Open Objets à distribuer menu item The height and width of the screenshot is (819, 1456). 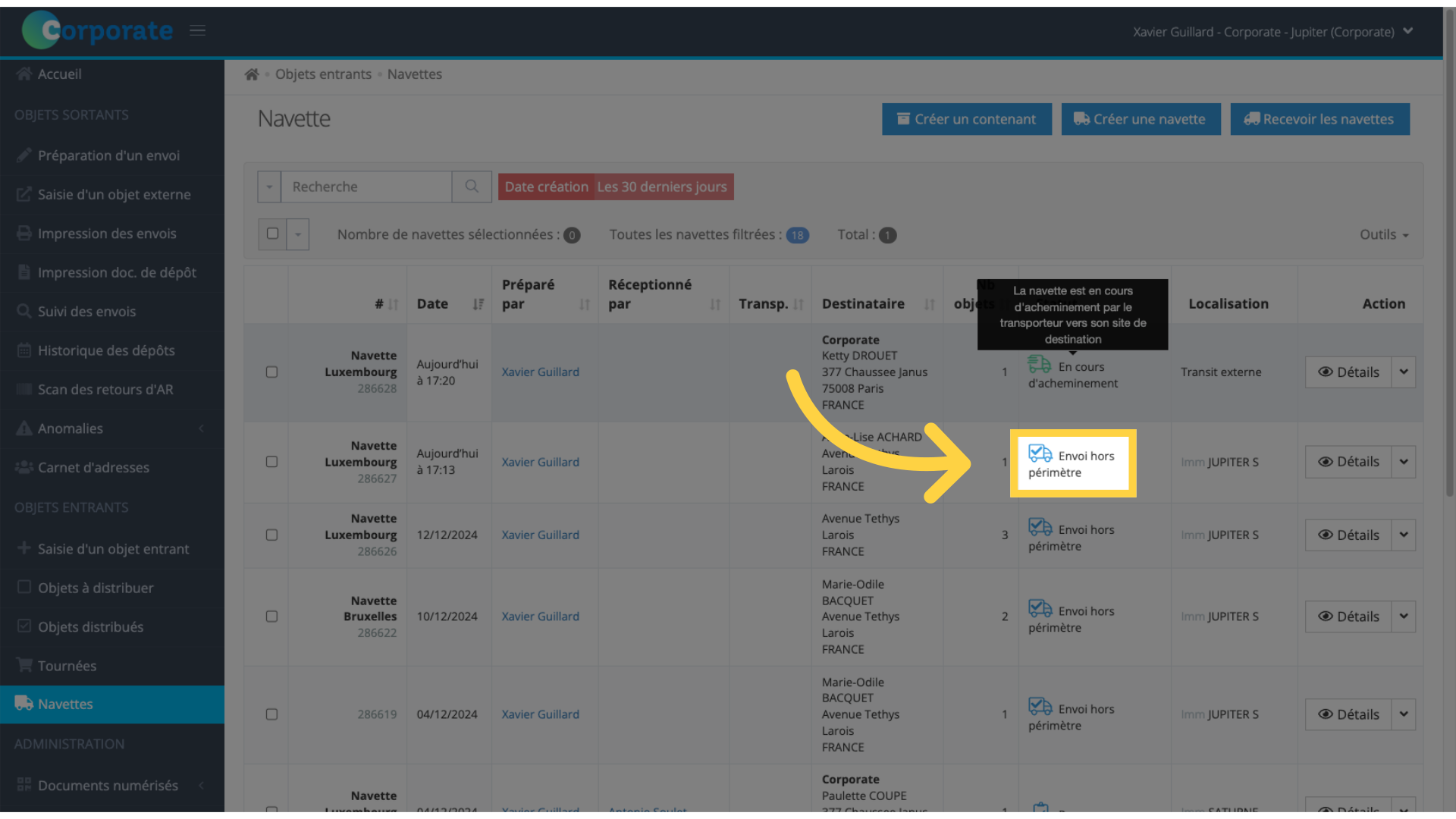point(96,588)
